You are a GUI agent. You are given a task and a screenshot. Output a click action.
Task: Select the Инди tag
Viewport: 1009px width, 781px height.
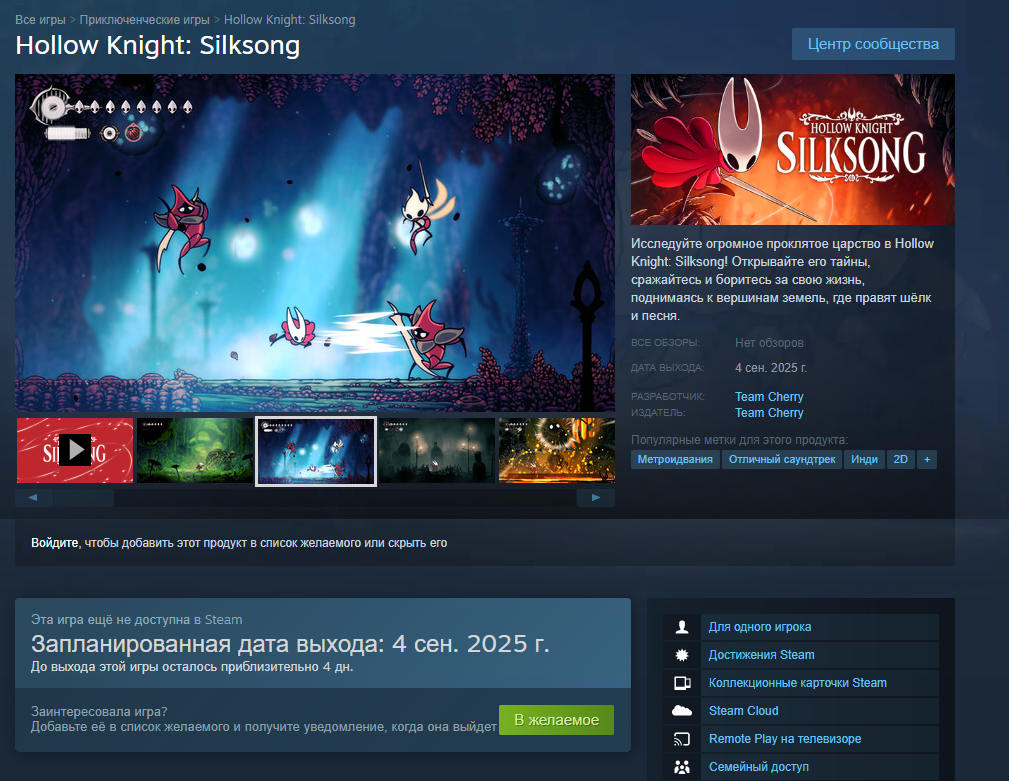864,459
